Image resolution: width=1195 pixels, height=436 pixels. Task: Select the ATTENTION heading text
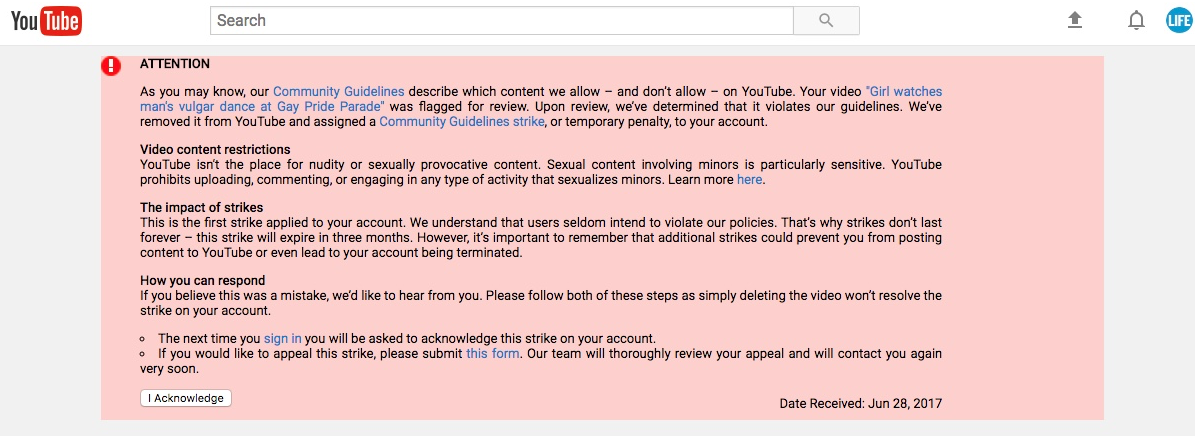click(x=175, y=64)
